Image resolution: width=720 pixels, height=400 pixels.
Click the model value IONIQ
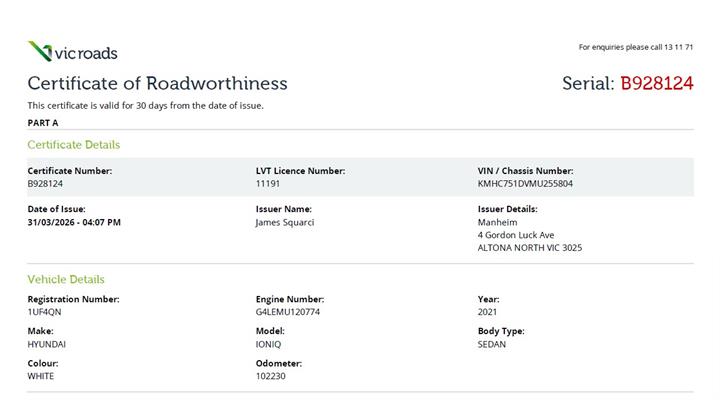pyautogui.click(x=269, y=344)
